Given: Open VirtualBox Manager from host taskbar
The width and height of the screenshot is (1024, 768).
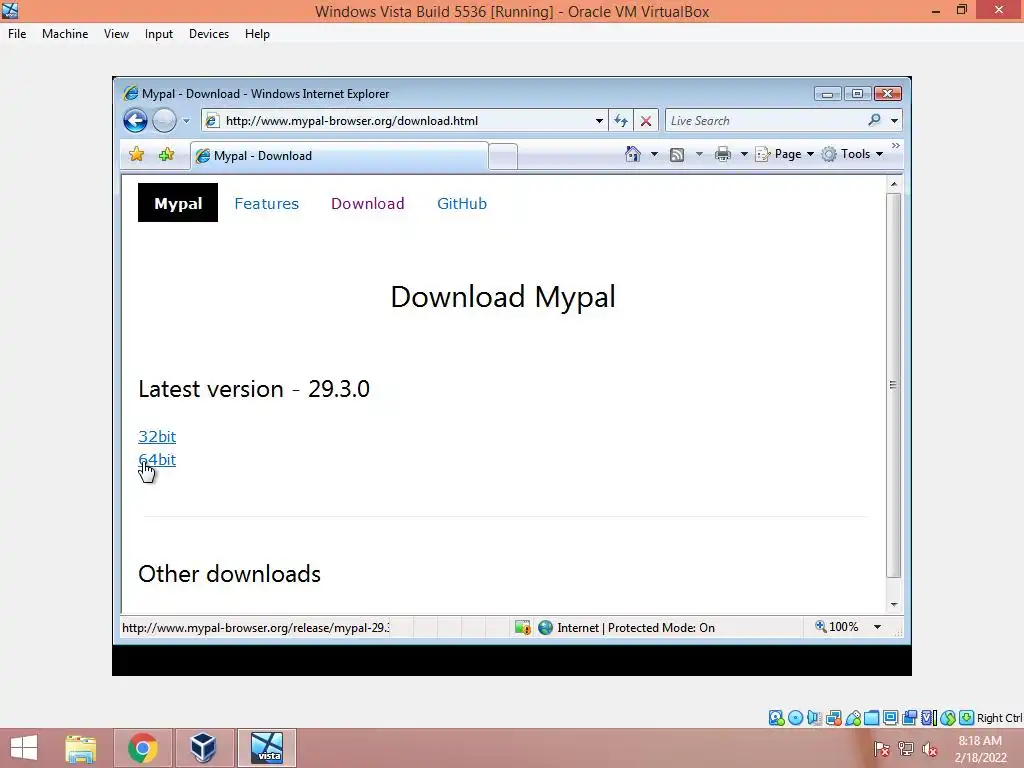Looking at the screenshot, I should pyautogui.click(x=203, y=748).
